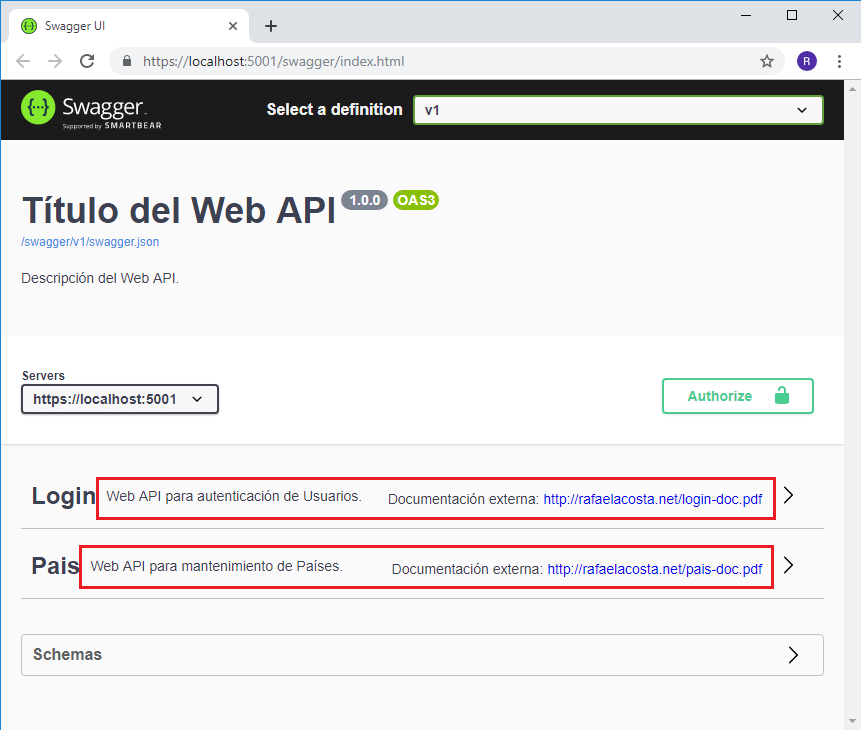Select the Swagger UI browser tab
This screenshot has width=861, height=730.
tap(130, 26)
